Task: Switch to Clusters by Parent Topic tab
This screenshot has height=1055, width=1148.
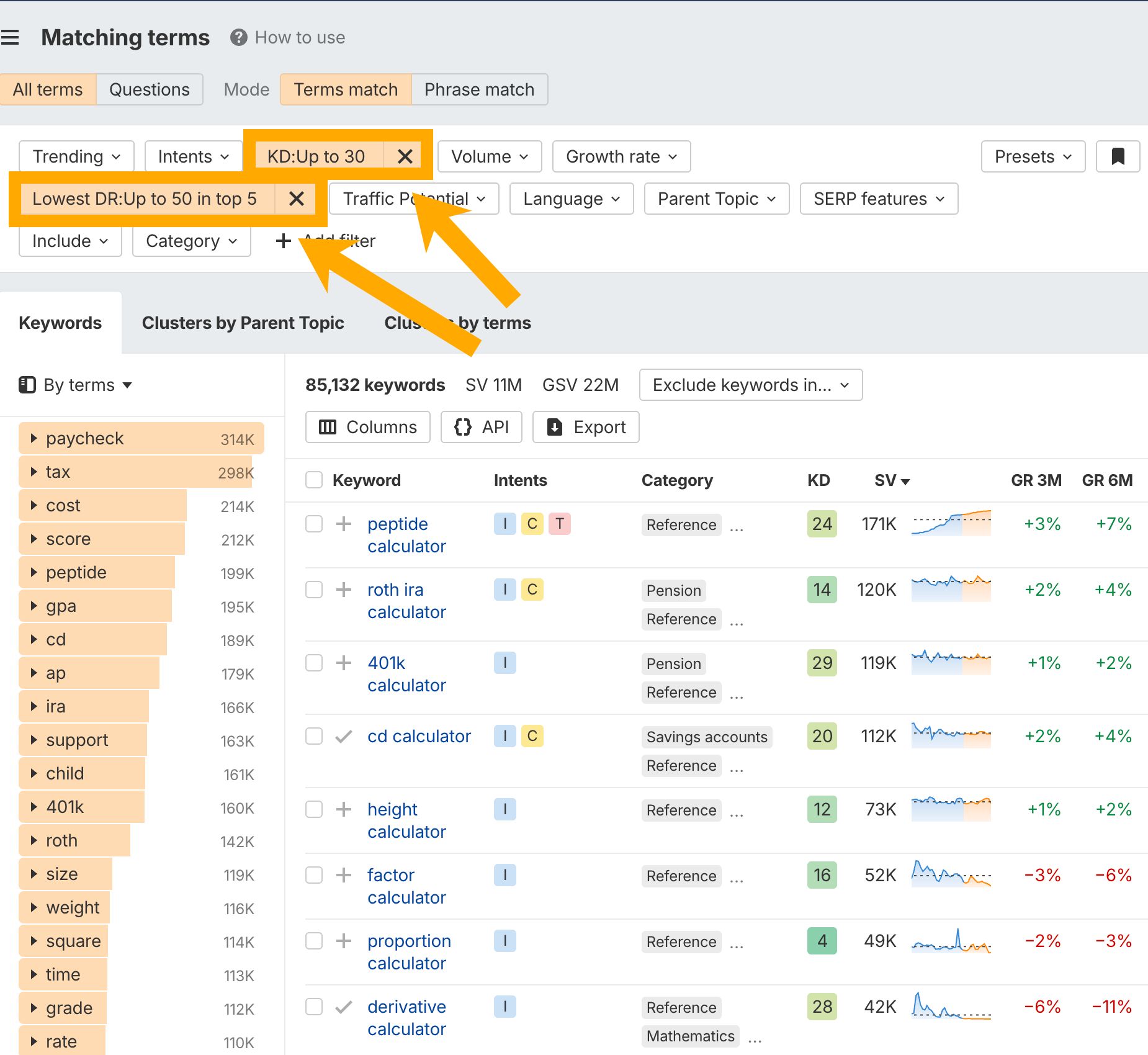Action: point(243,323)
